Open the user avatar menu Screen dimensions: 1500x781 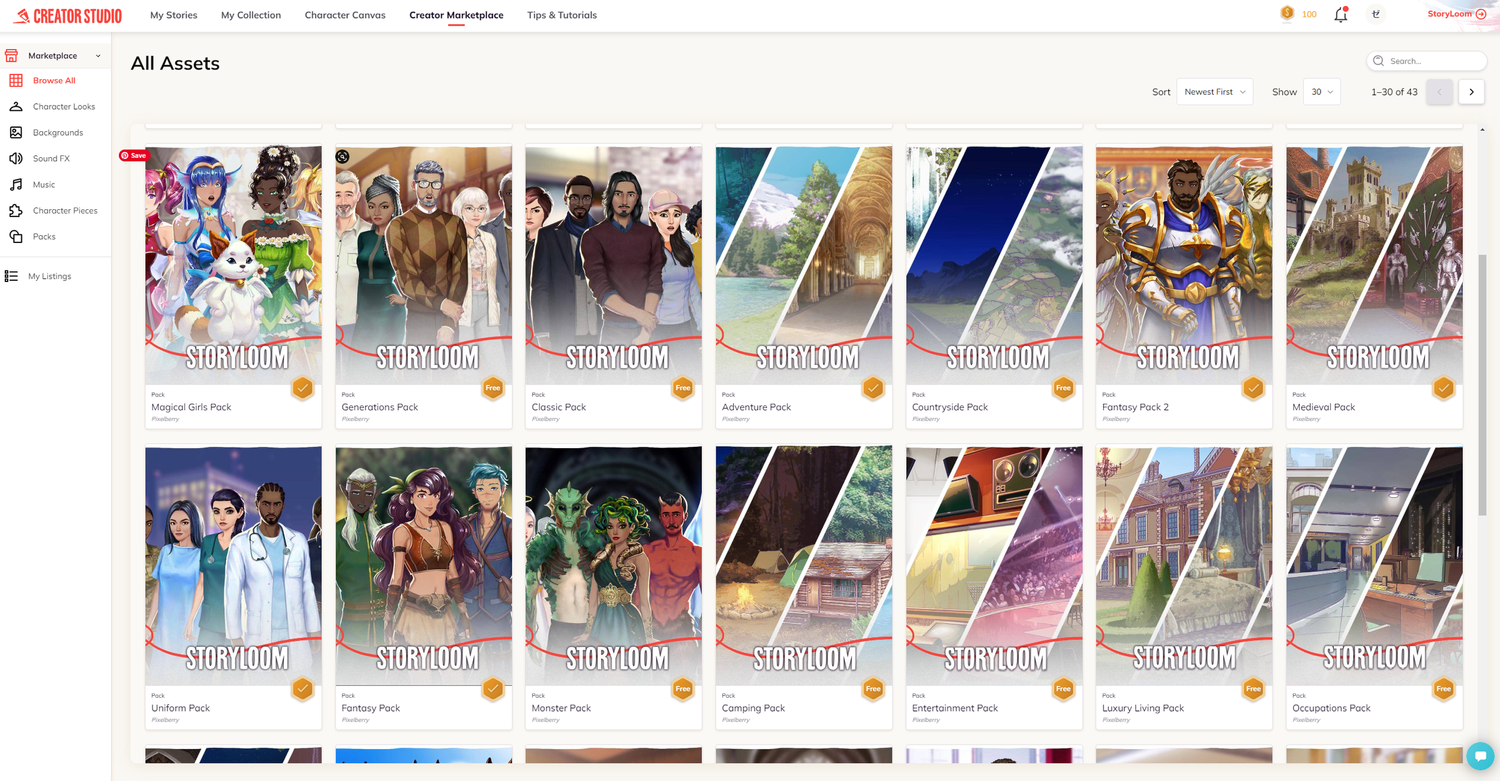point(1376,14)
